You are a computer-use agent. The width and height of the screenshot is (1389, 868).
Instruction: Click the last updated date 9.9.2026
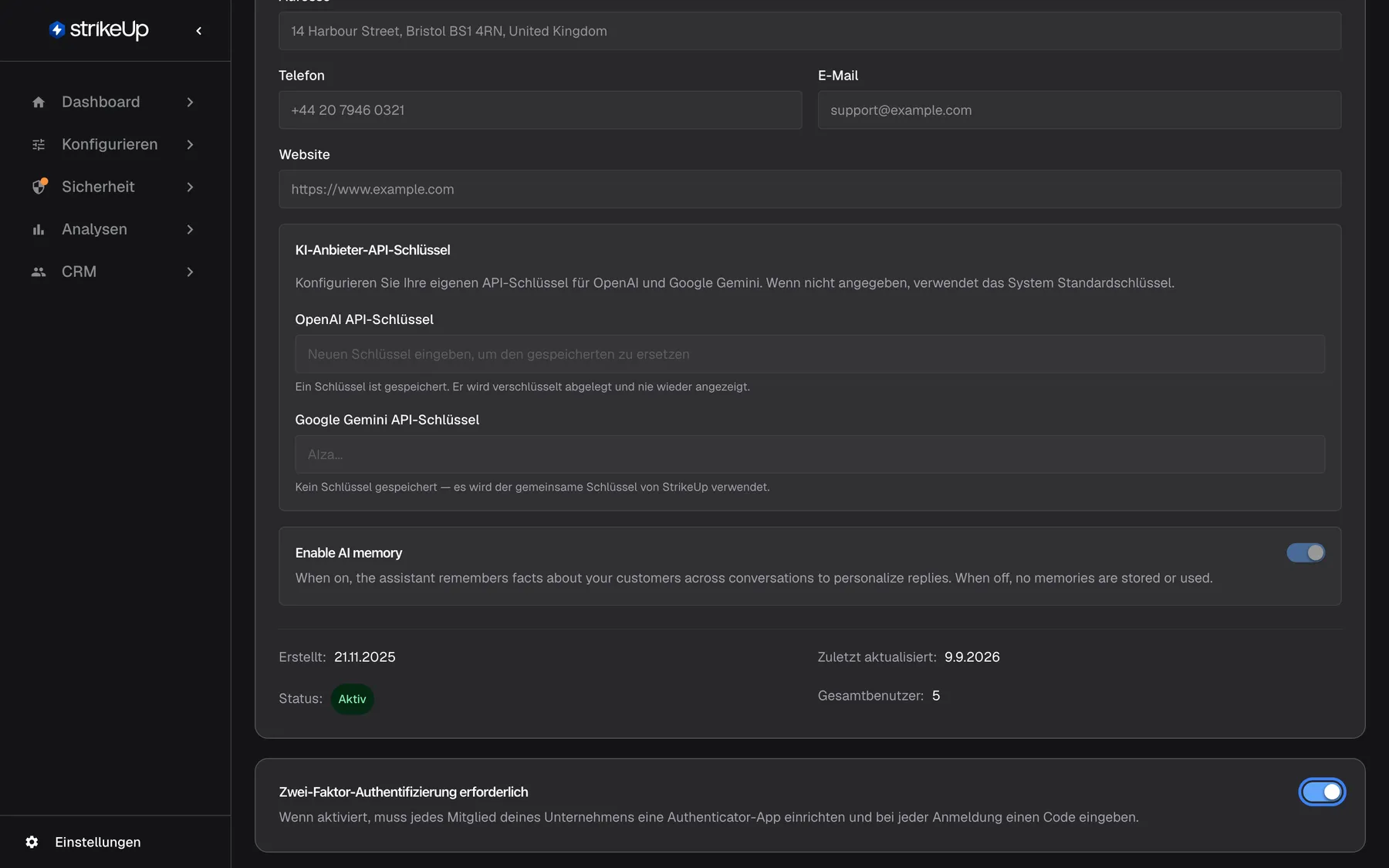pos(972,657)
